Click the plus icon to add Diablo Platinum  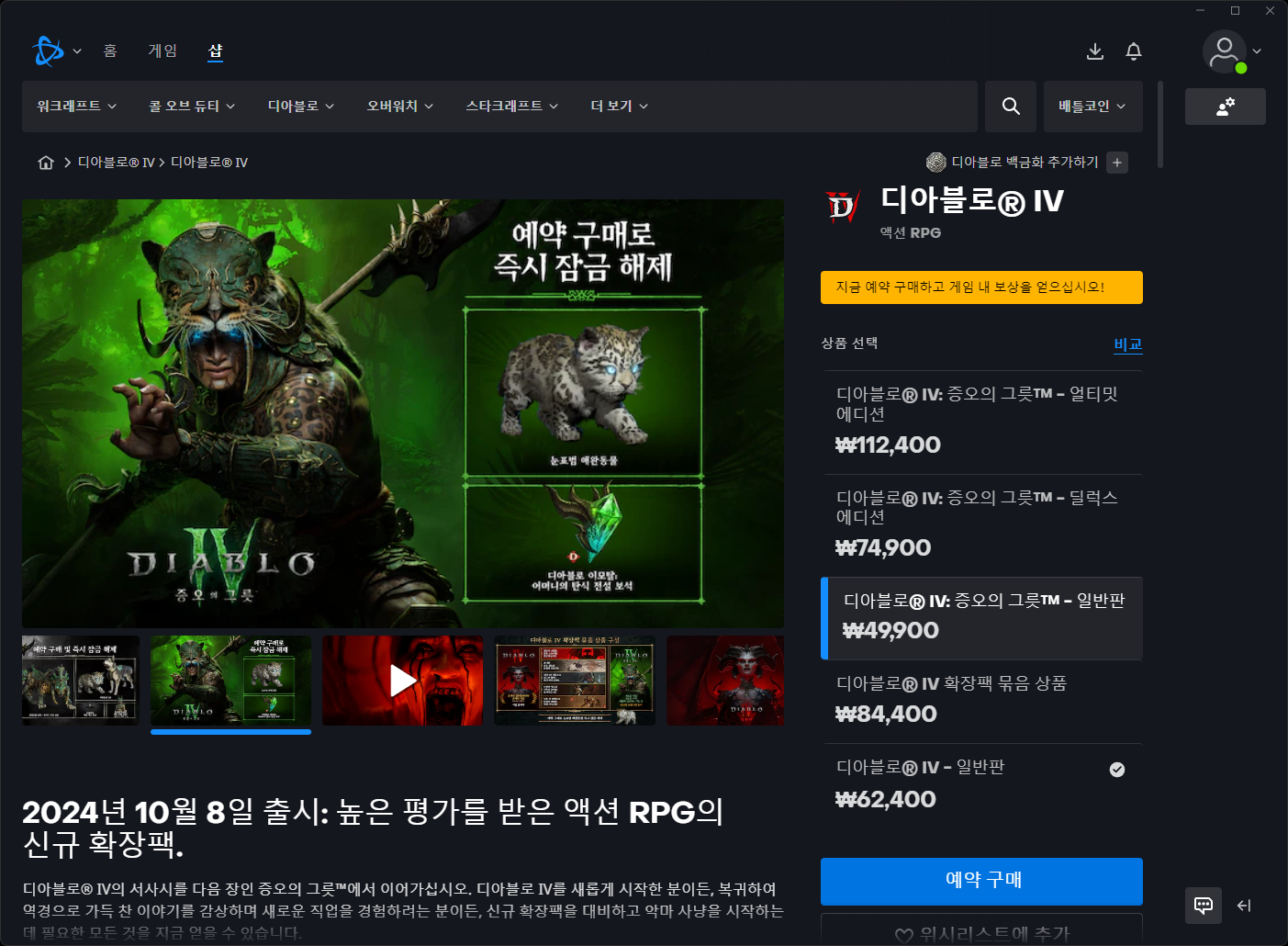[x=1117, y=163]
